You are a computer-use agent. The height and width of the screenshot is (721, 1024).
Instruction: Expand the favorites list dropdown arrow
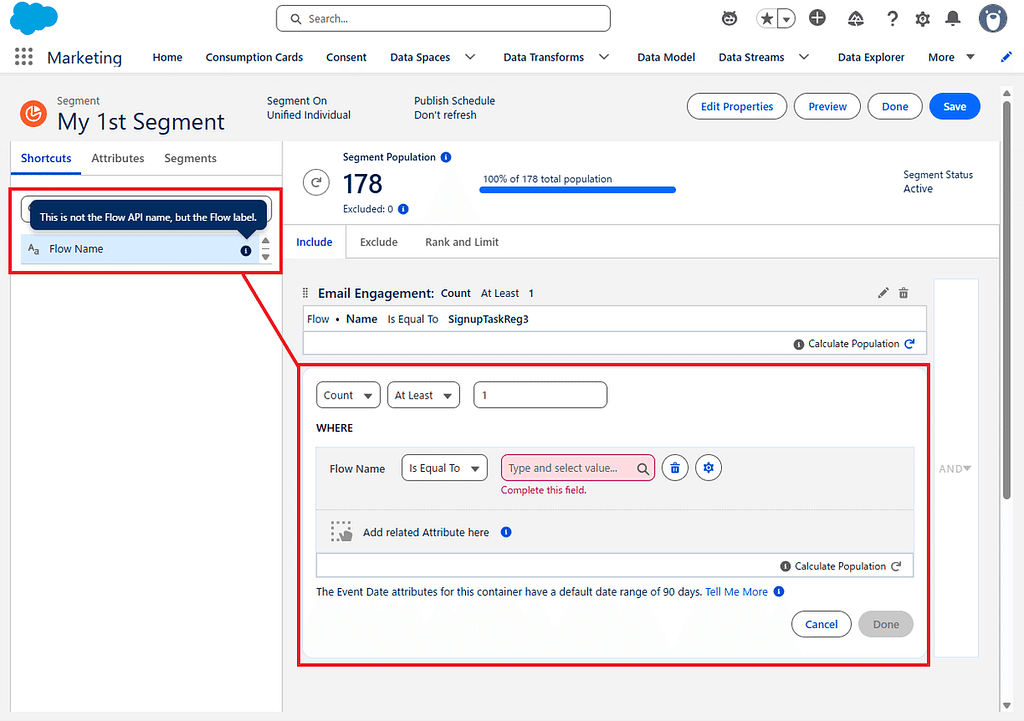(x=787, y=19)
